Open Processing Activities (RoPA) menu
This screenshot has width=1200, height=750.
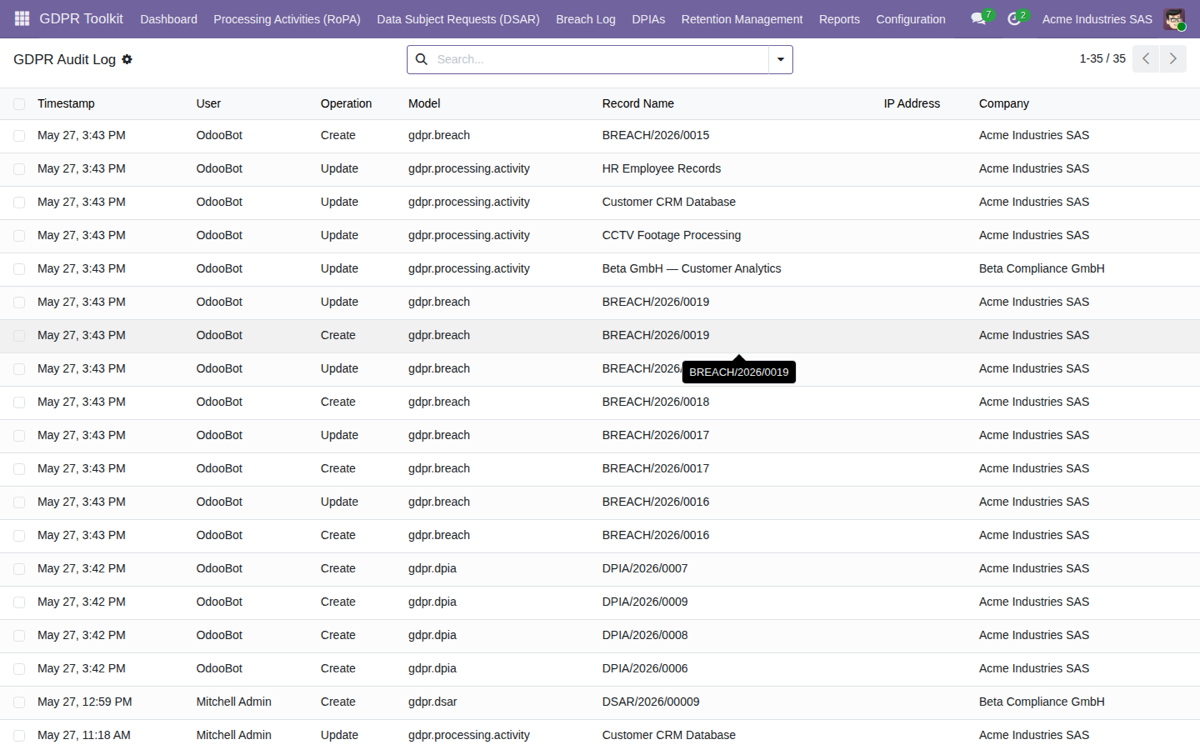click(287, 19)
